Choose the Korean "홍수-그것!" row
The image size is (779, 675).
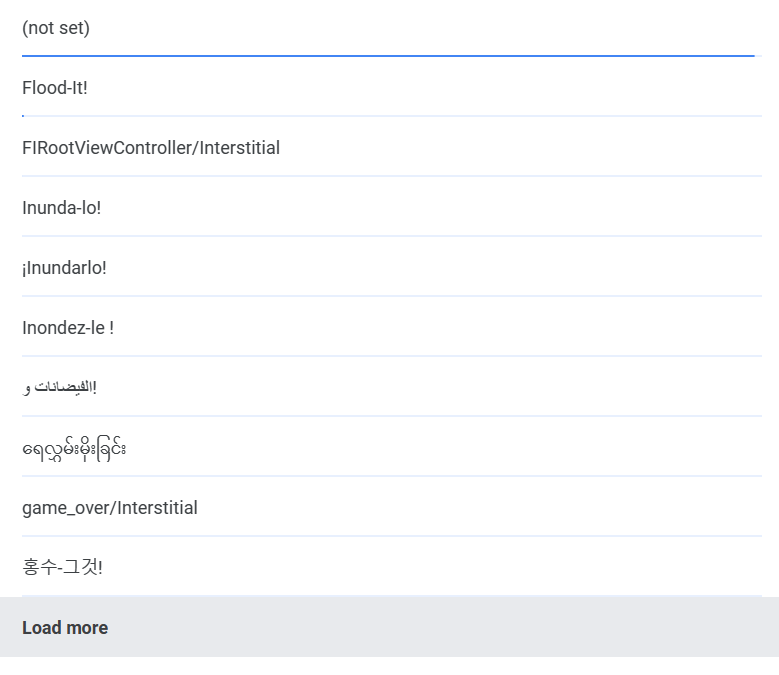[x=391, y=568]
